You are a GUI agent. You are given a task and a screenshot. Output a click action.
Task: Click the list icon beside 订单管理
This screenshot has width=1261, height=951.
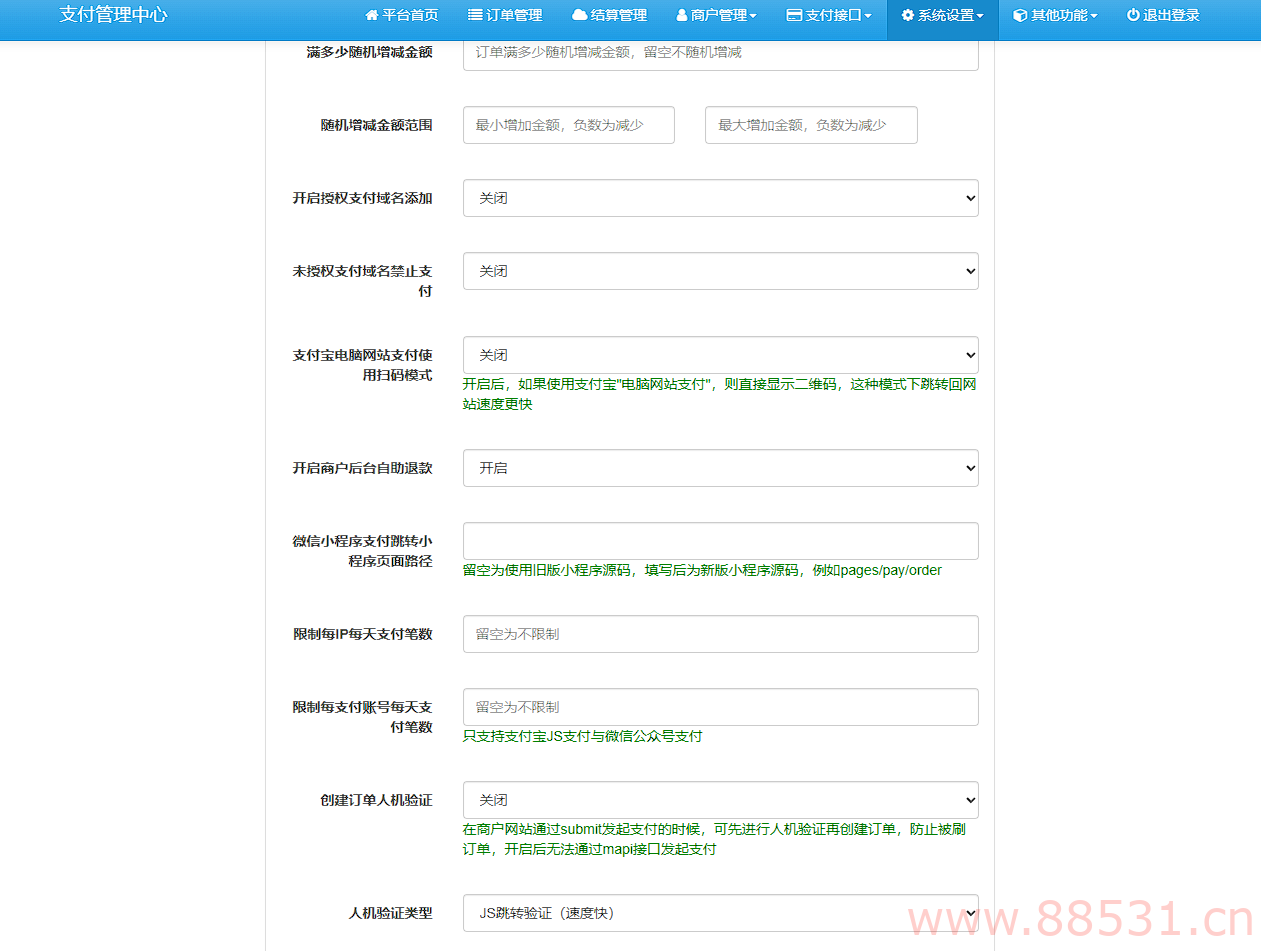point(475,16)
